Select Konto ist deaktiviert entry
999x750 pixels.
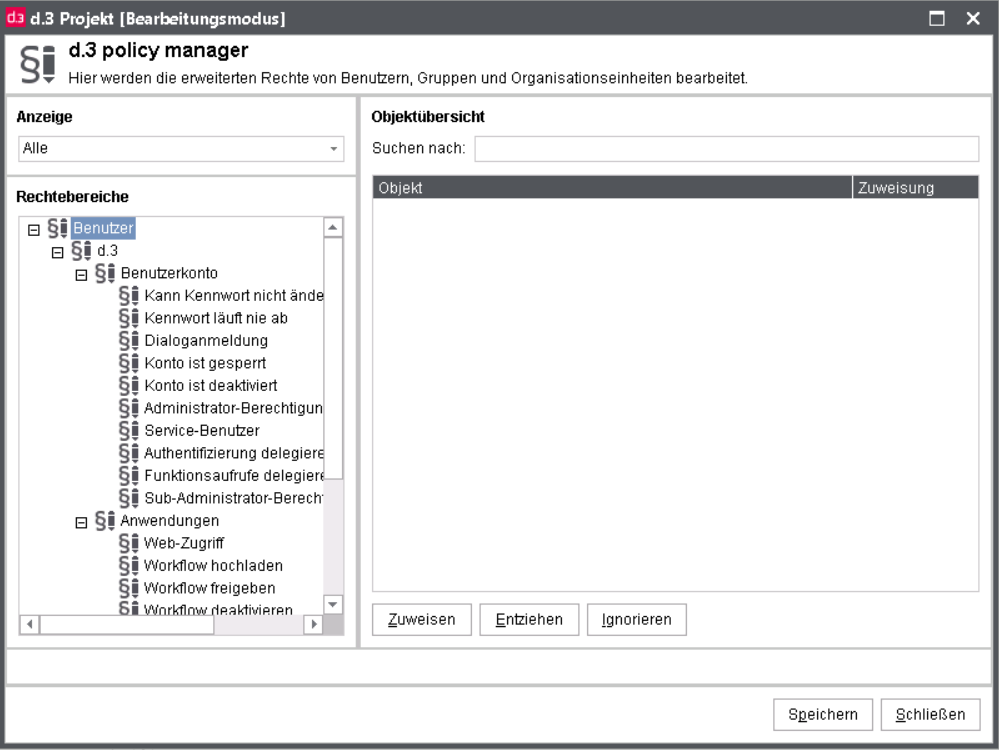pyautogui.click(x=211, y=386)
